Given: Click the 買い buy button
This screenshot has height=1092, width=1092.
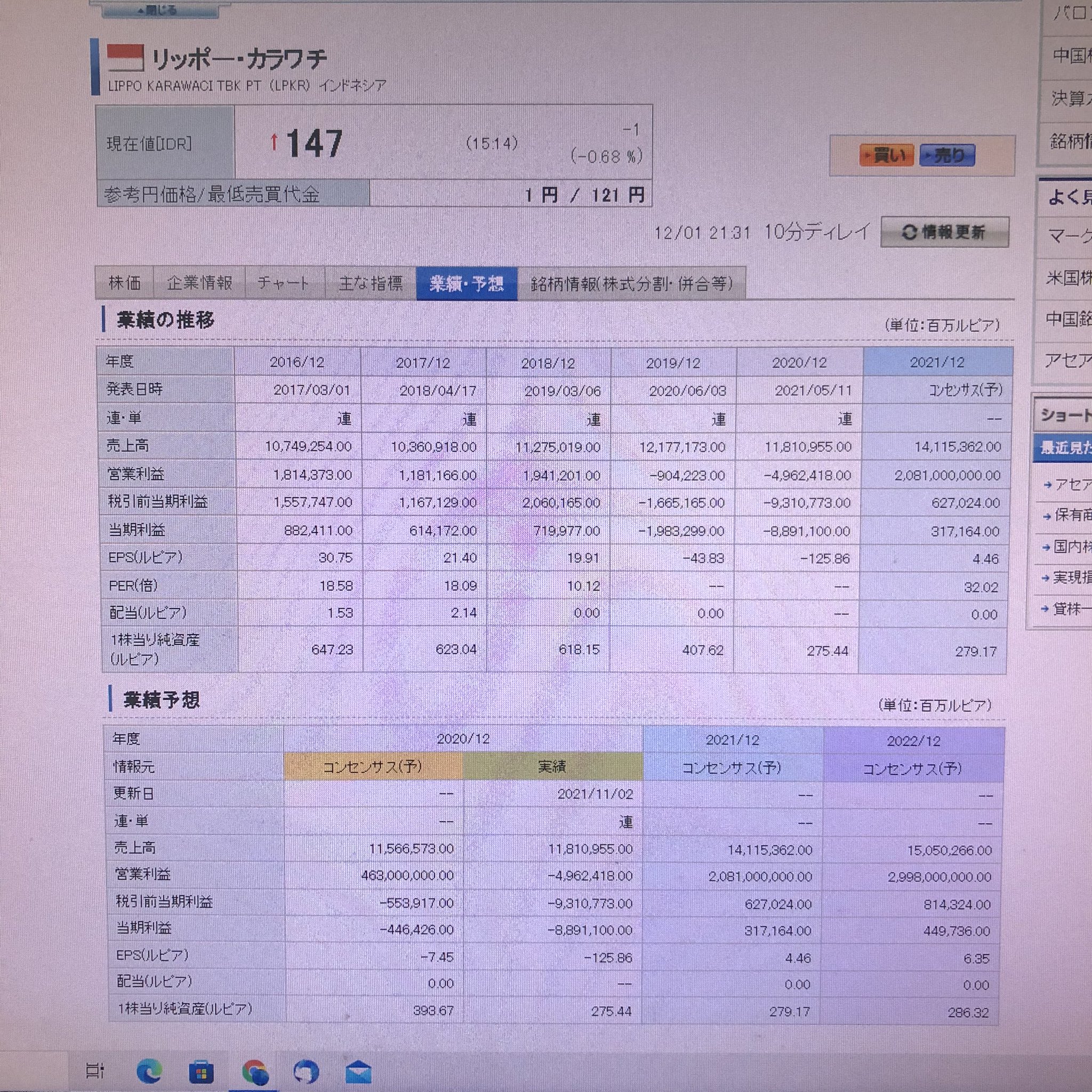Looking at the screenshot, I should coord(886,155).
